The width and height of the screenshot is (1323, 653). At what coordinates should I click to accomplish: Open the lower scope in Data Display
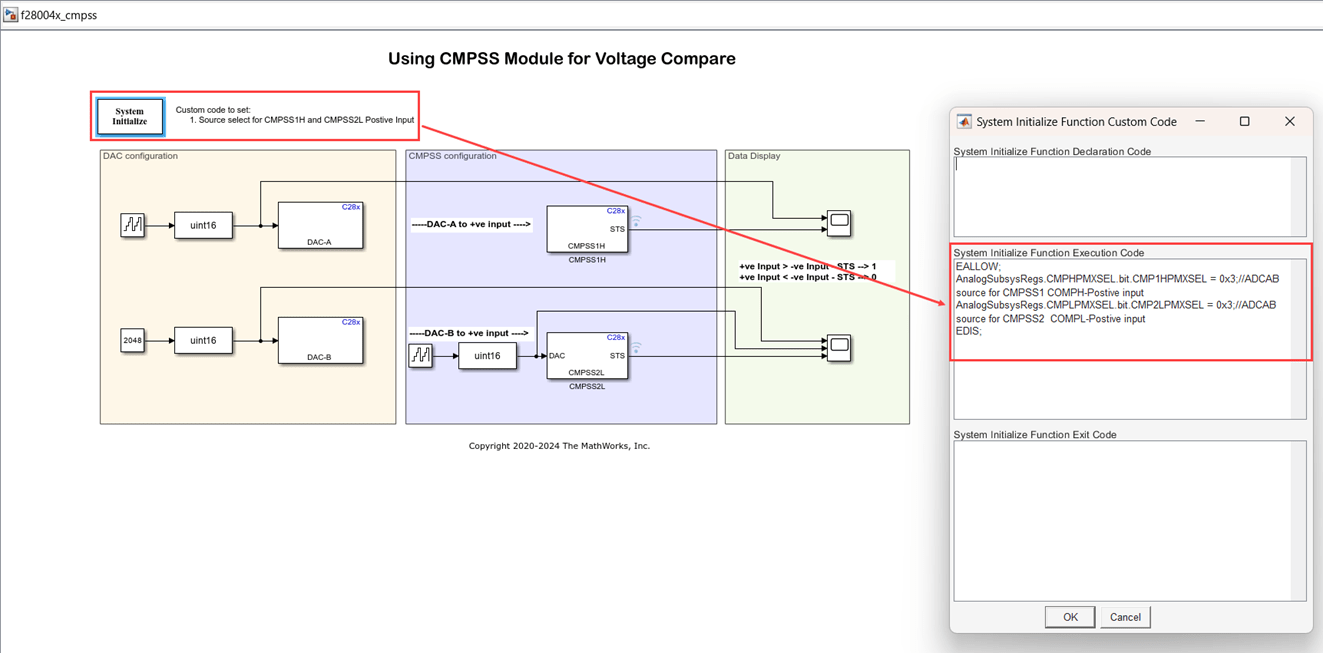[839, 347]
